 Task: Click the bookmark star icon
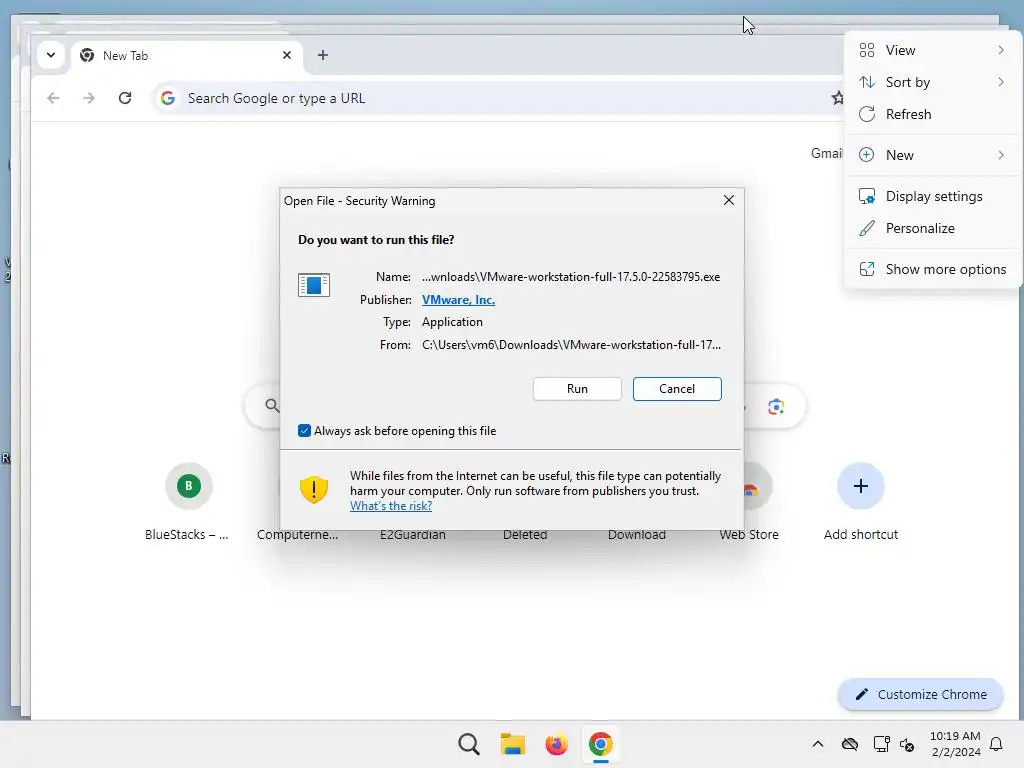click(838, 98)
